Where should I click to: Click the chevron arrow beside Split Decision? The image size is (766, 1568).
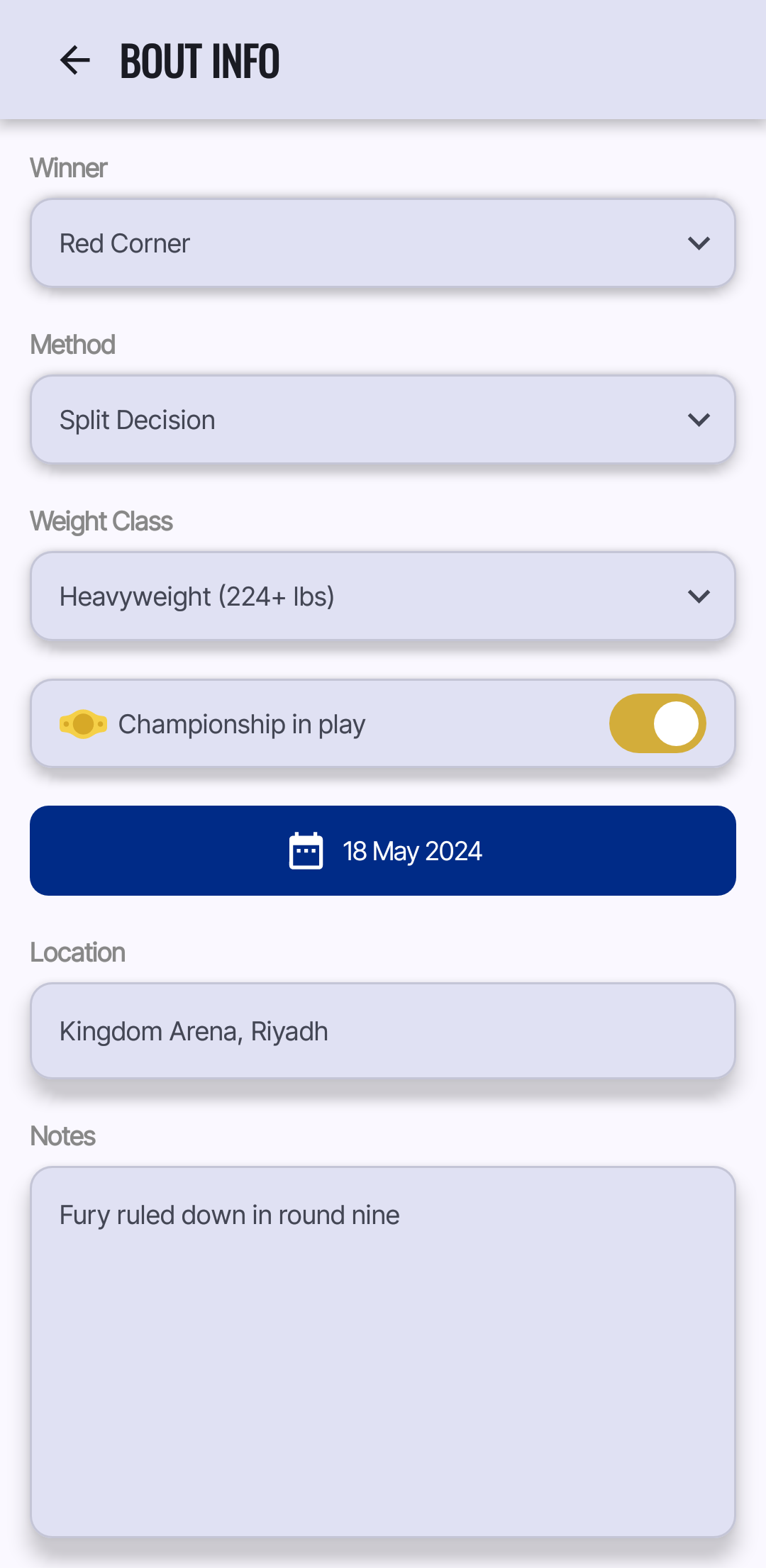click(x=699, y=420)
